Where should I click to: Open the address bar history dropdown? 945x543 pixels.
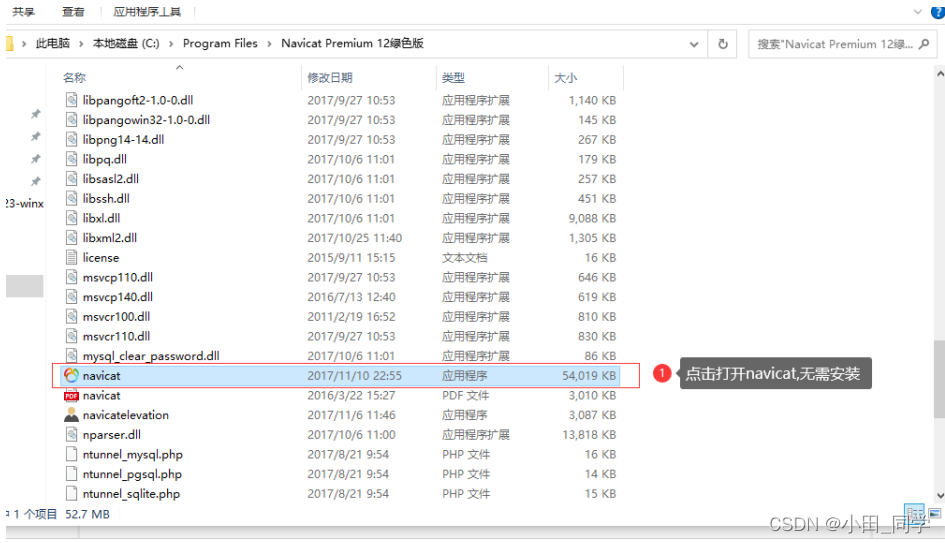pyautogui.click(x=694, y=44)
